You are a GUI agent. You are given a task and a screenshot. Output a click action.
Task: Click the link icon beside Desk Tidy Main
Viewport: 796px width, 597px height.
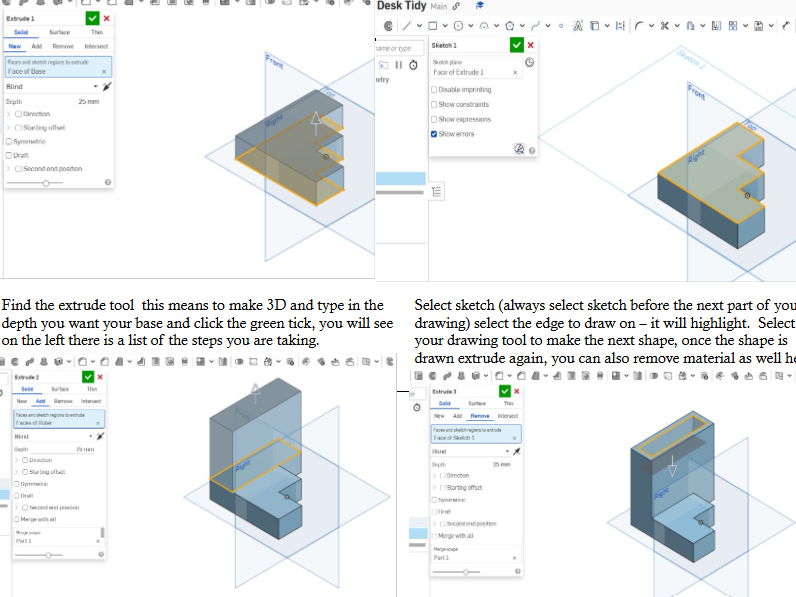coord(456,6)
